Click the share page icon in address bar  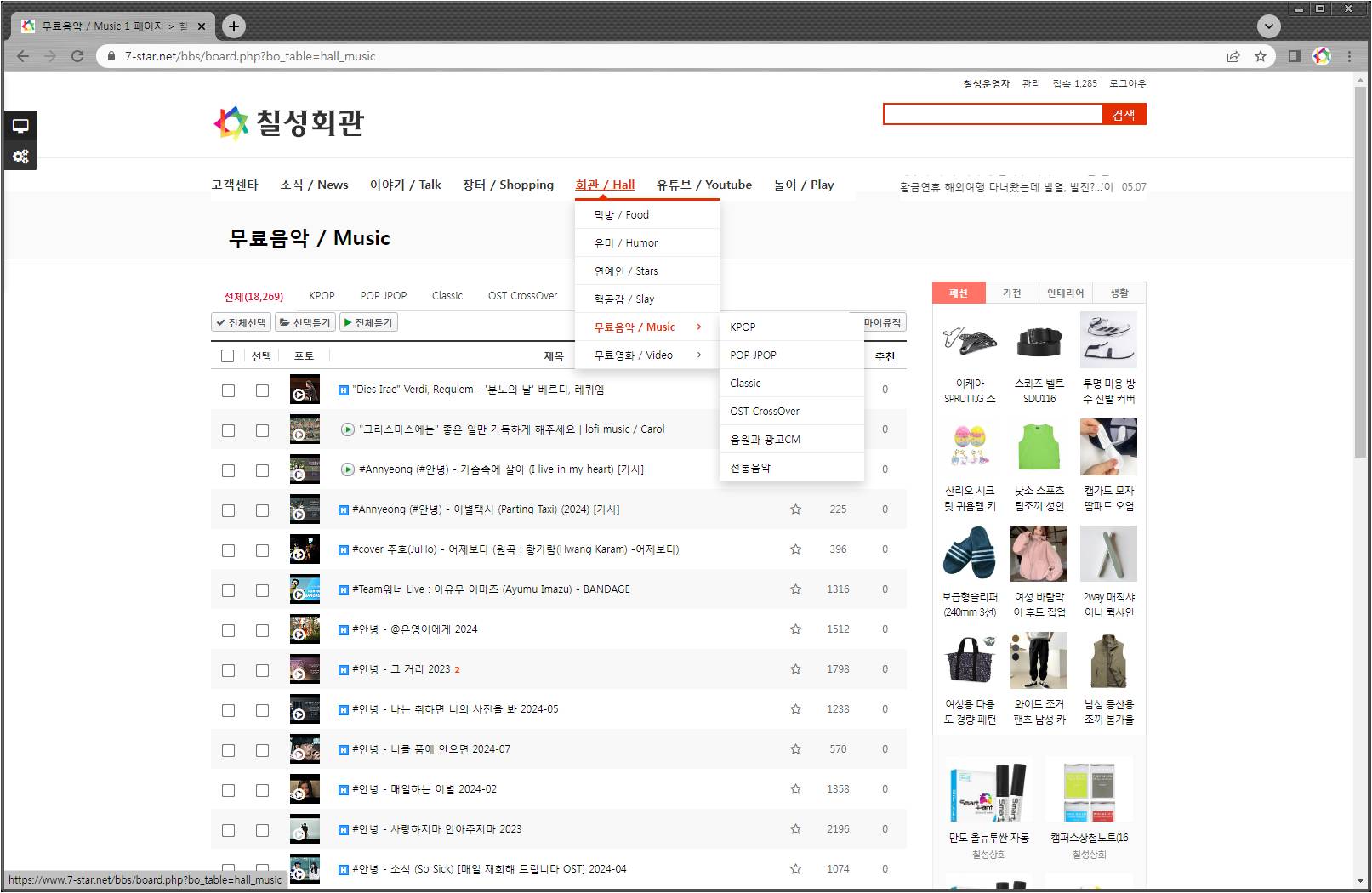pyautogui.click(x=1233, y=56)
